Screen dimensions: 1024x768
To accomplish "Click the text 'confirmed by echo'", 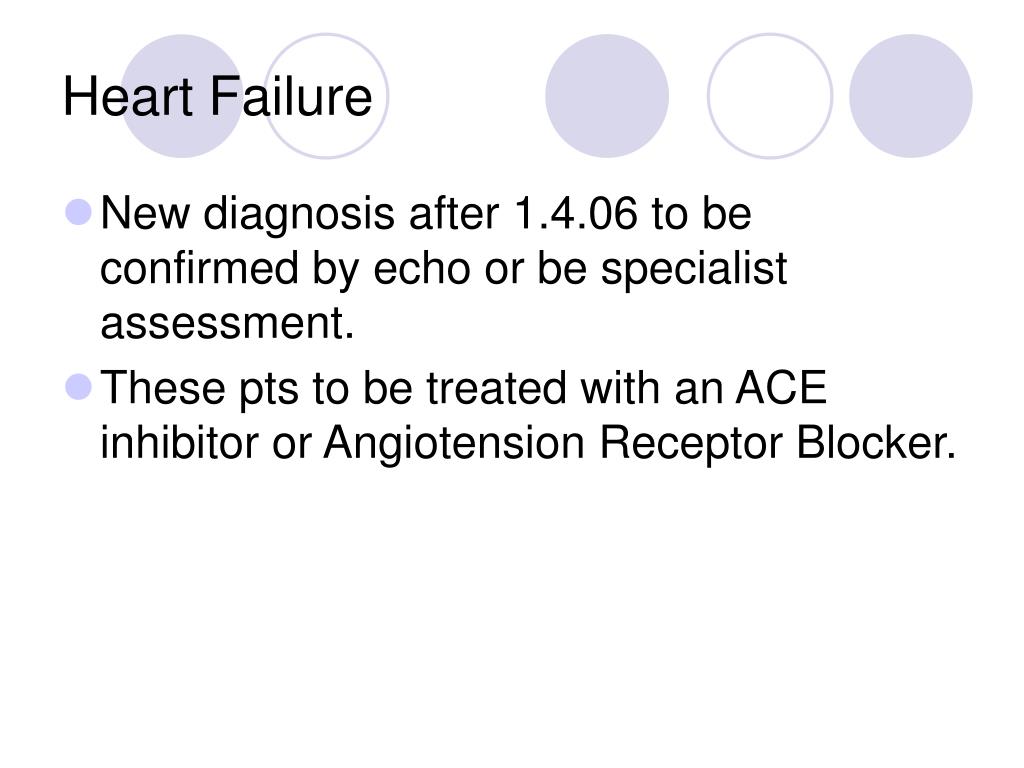I will pyautogui.click(x=285, y=269).
